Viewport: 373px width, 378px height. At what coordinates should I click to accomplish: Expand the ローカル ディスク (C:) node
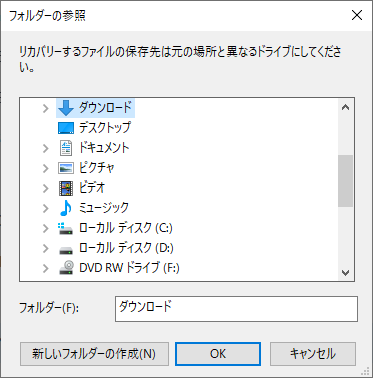point(46,228)
